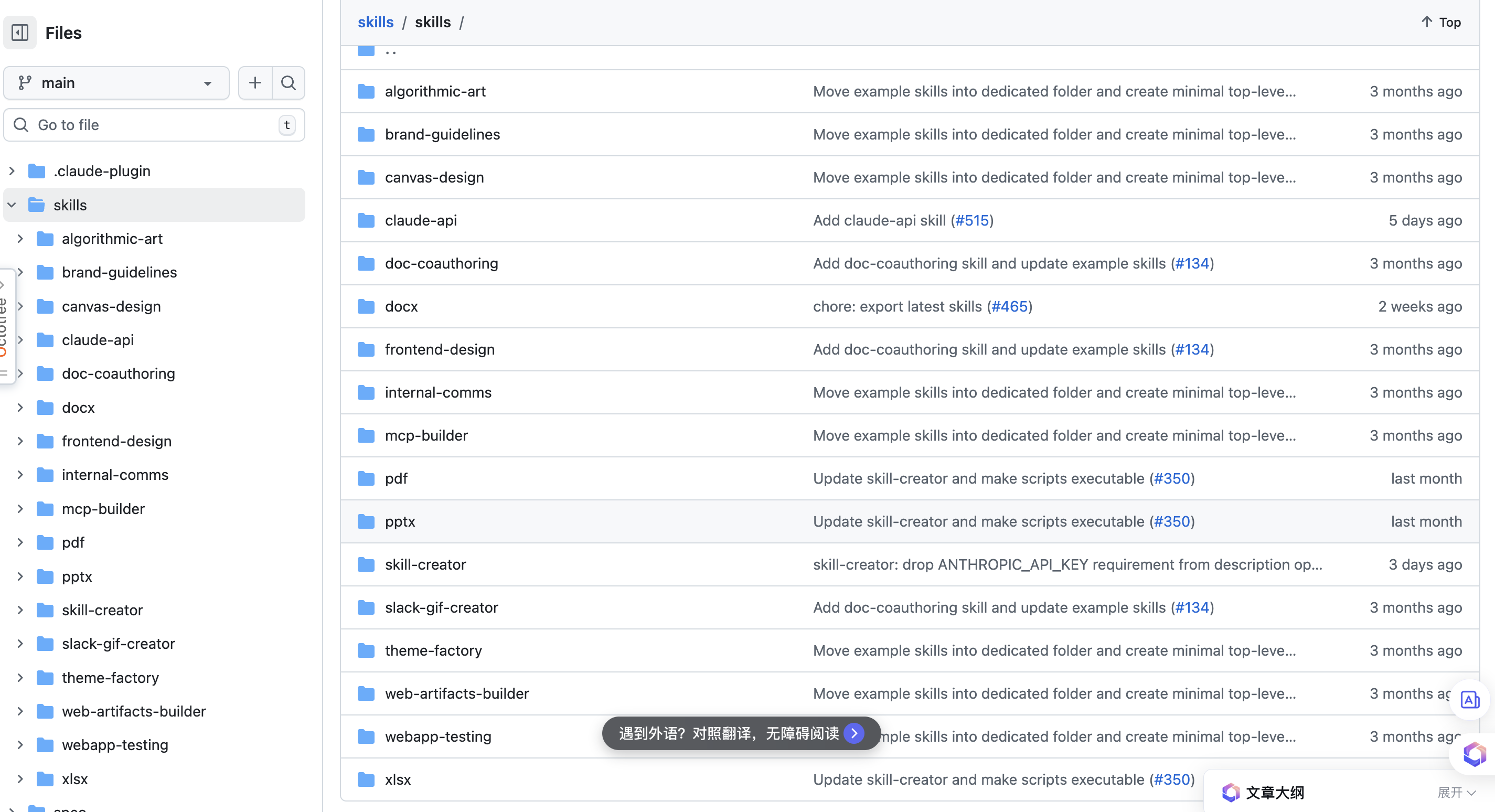This screenshot has width=1495, height=812.
Task: Open pptx folder in file list
Action: click(x=400, y=521)
